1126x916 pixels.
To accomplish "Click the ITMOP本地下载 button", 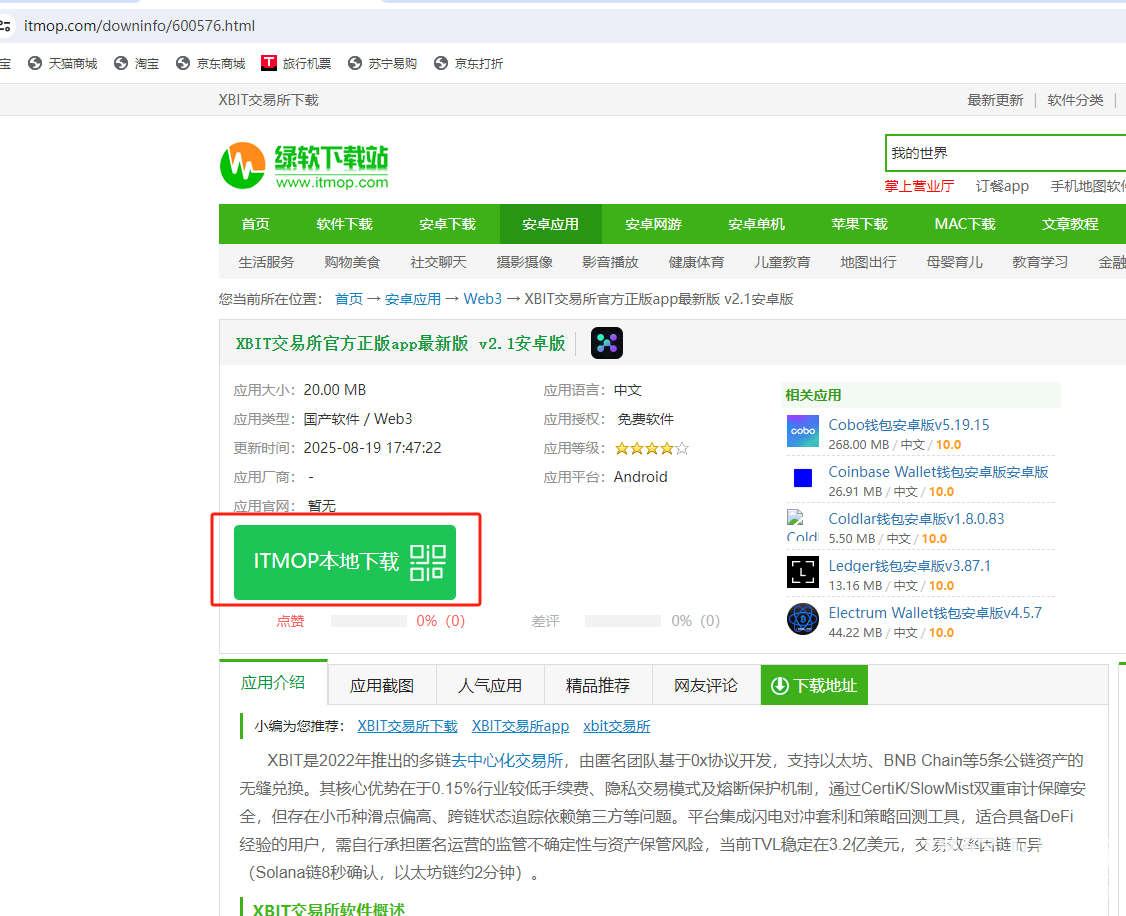I will click(326, 562).
